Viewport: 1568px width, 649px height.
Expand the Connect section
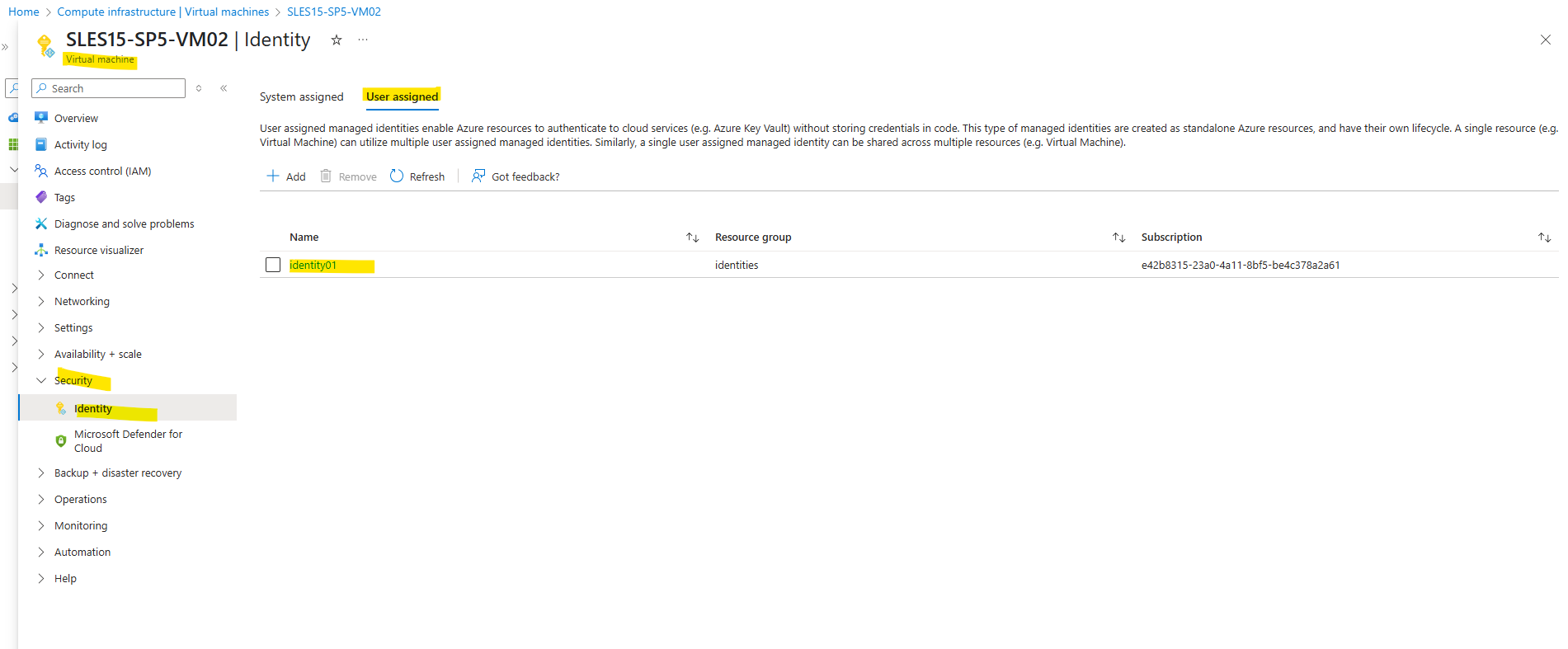(74, 275)
